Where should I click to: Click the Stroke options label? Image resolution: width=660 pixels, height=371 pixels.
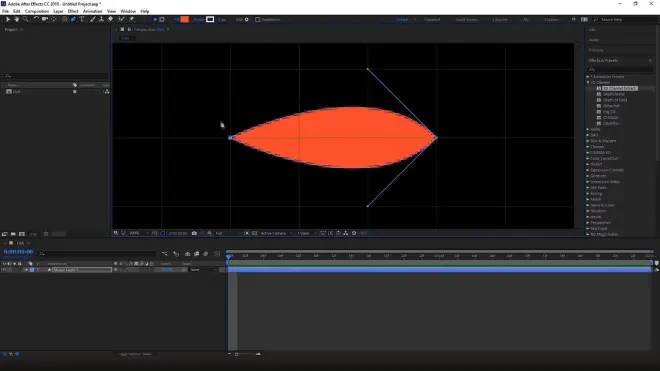coord(199,19)
